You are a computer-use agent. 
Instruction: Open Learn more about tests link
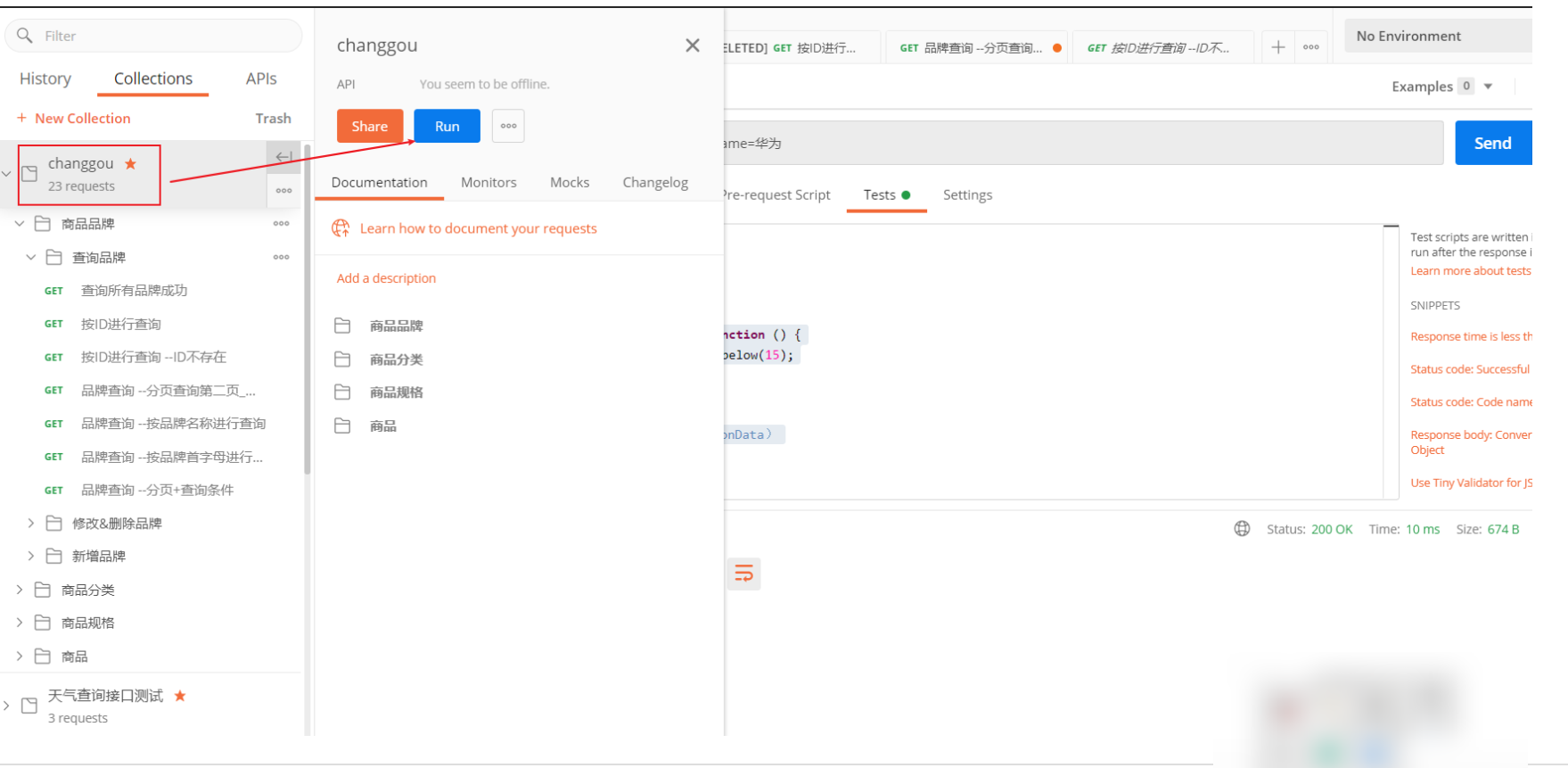pyautogui.click(x=1470, y=271)
